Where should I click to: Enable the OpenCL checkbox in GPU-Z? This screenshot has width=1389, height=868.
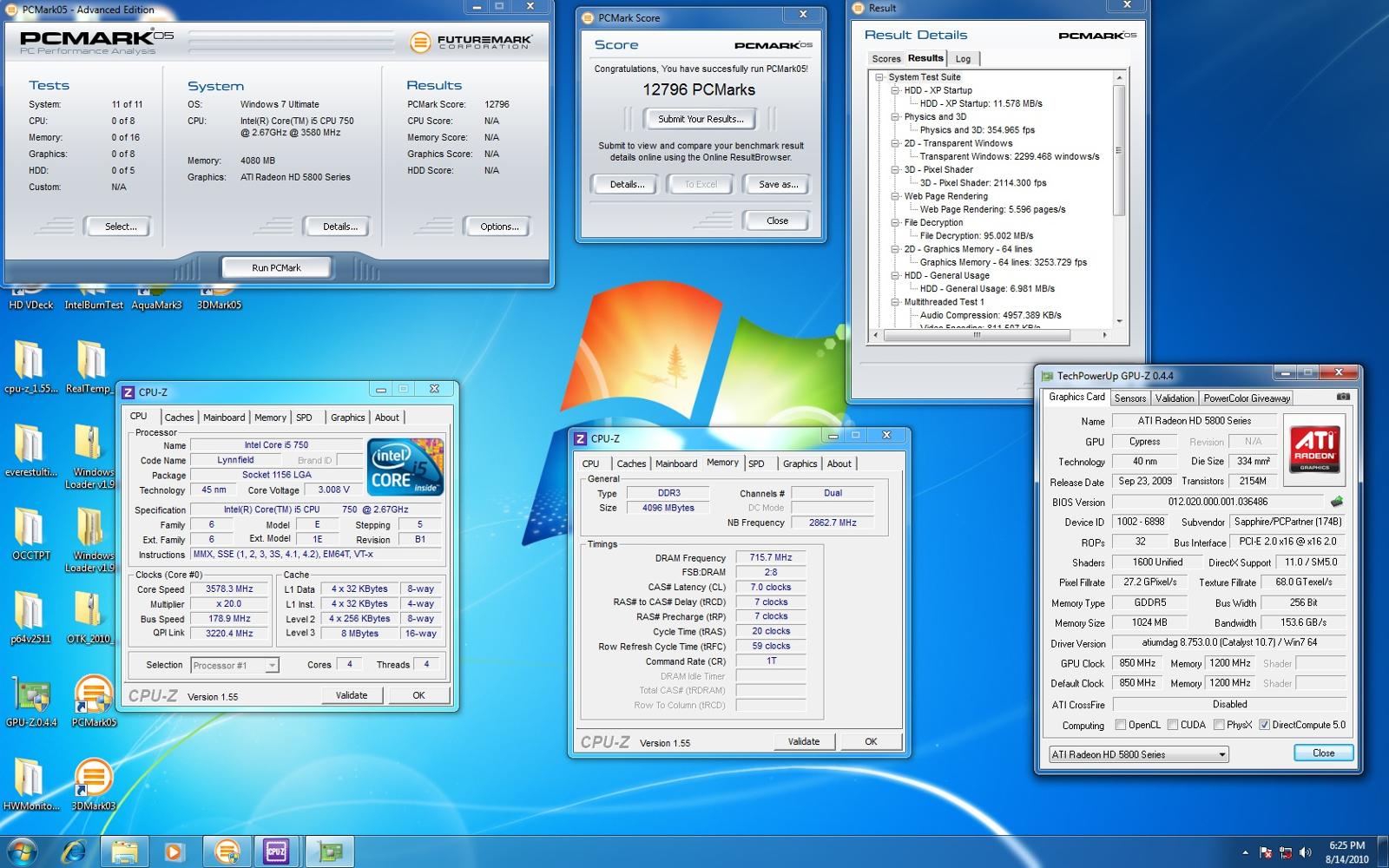point(1120,725)
